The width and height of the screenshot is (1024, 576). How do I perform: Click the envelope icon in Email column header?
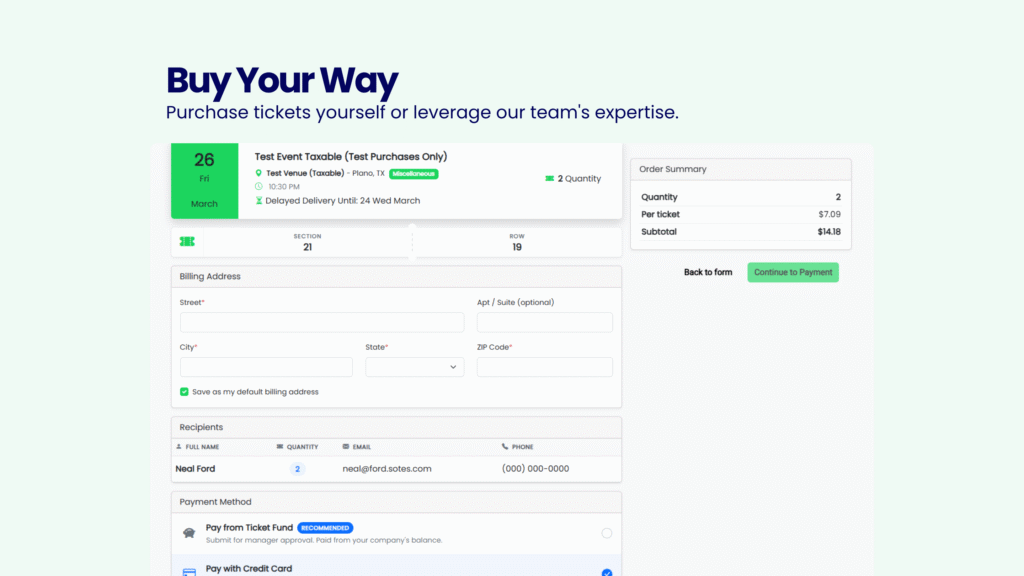click(x=346, y=447)
